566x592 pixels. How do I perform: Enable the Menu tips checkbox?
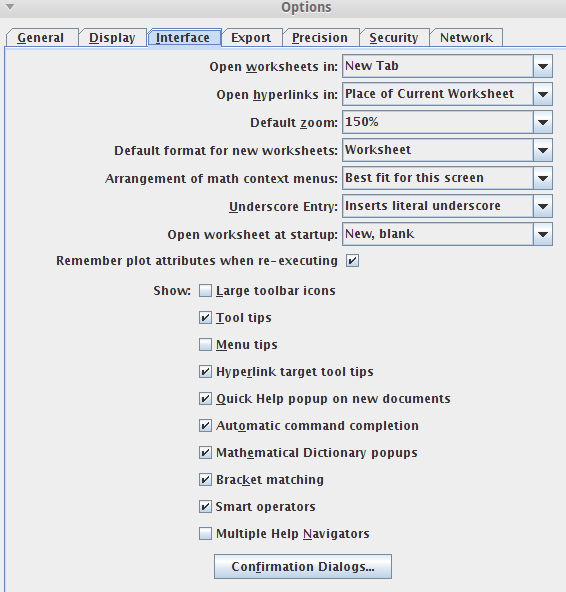click(205, 345)
